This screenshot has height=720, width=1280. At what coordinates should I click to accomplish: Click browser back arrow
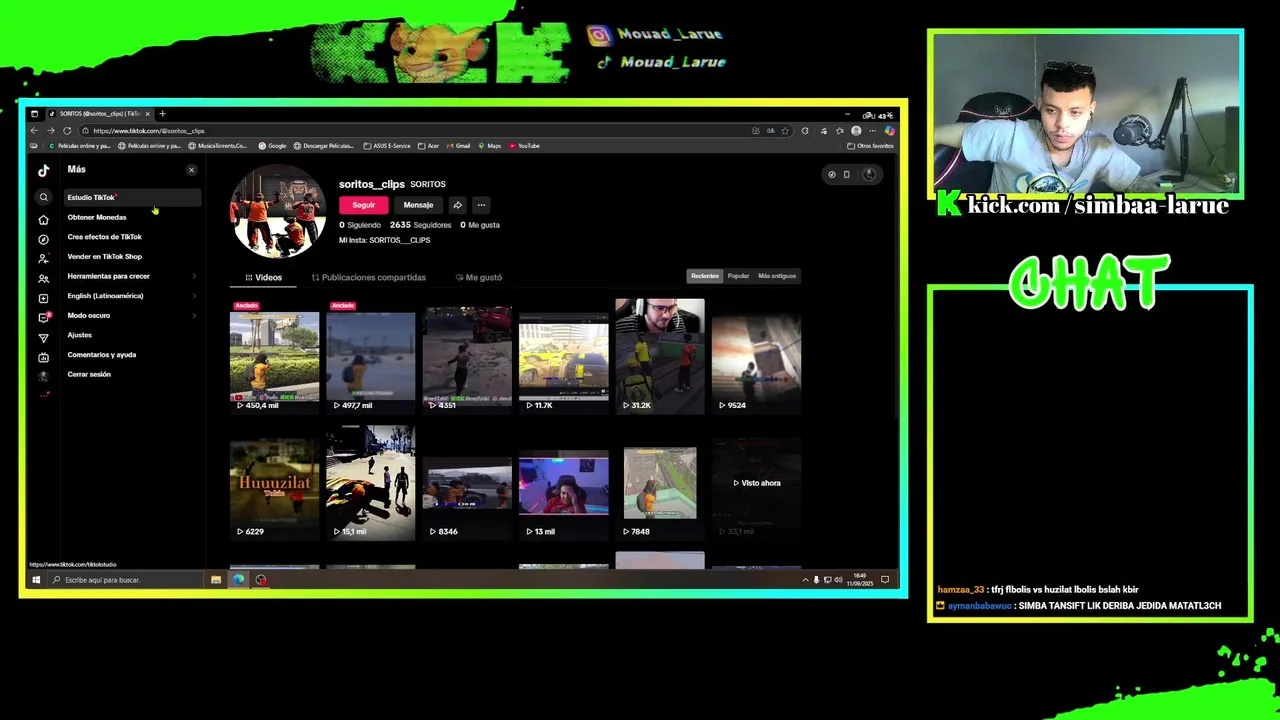tap(34, 131)
